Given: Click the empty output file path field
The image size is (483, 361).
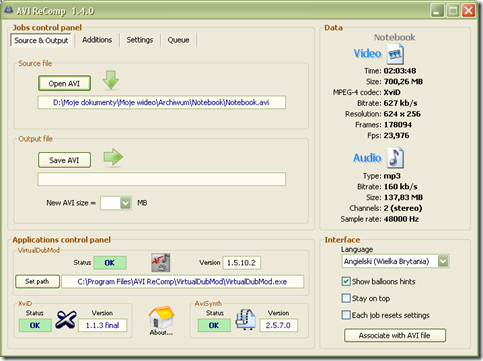Looking at the screenshot, I should tap(161, 179).
